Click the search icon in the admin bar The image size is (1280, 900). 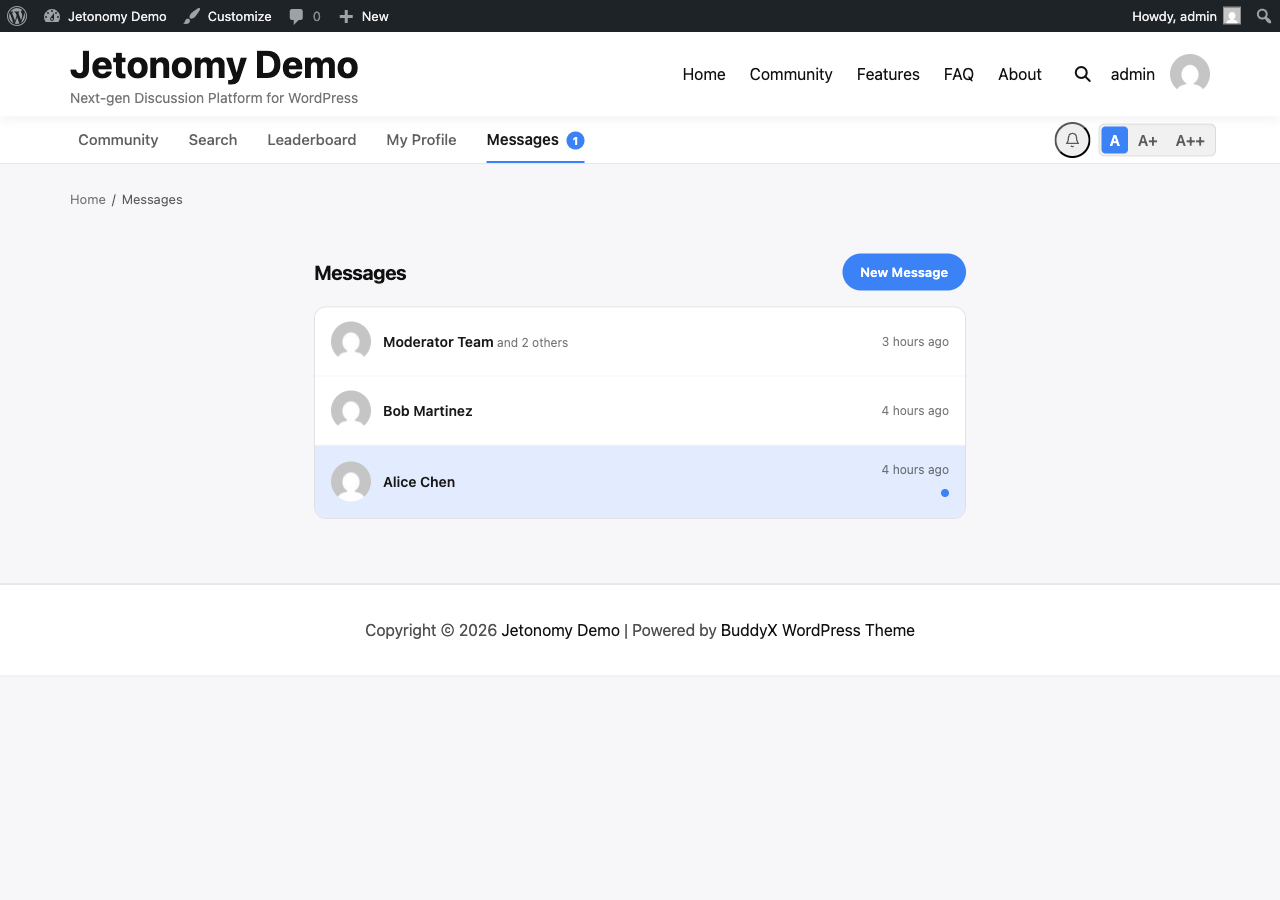tap(1262, 16)
